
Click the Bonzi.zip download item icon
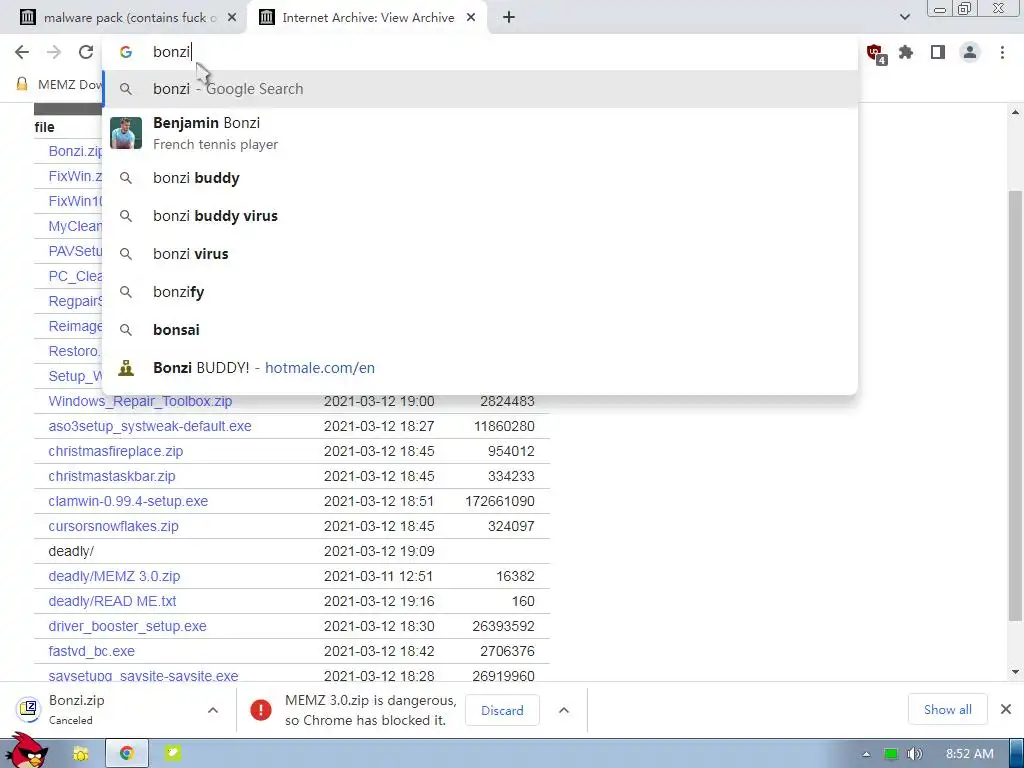click(29, 709)
